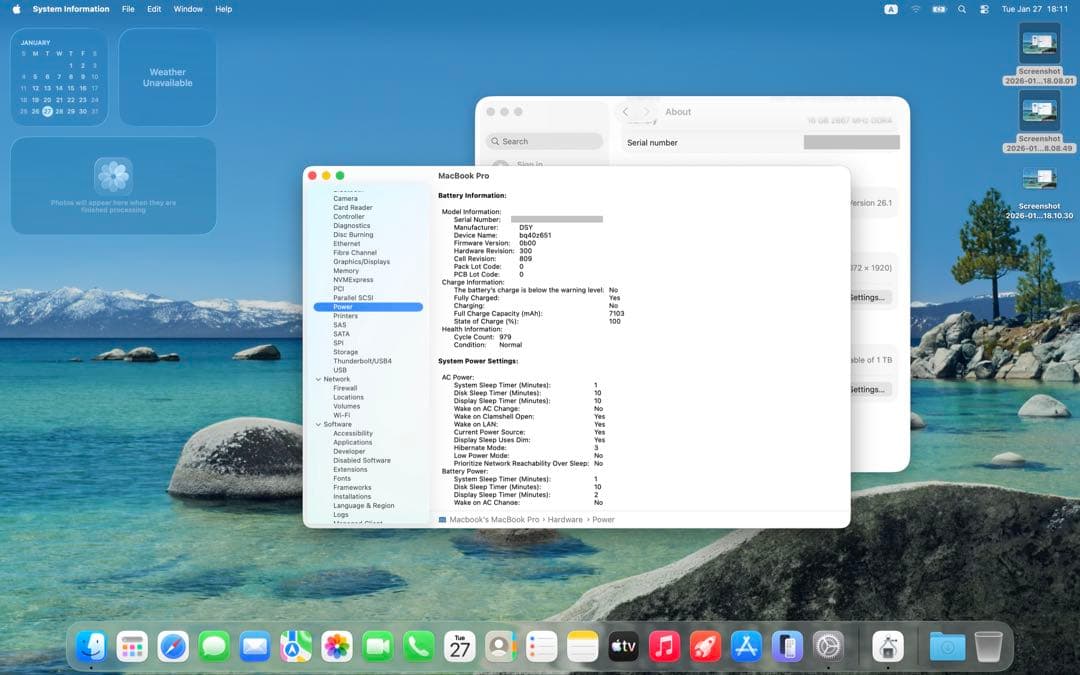Viewport: 1080px width, 675px height.
Task: Open the Trash from the Dock
Action: tap(990, 646)
